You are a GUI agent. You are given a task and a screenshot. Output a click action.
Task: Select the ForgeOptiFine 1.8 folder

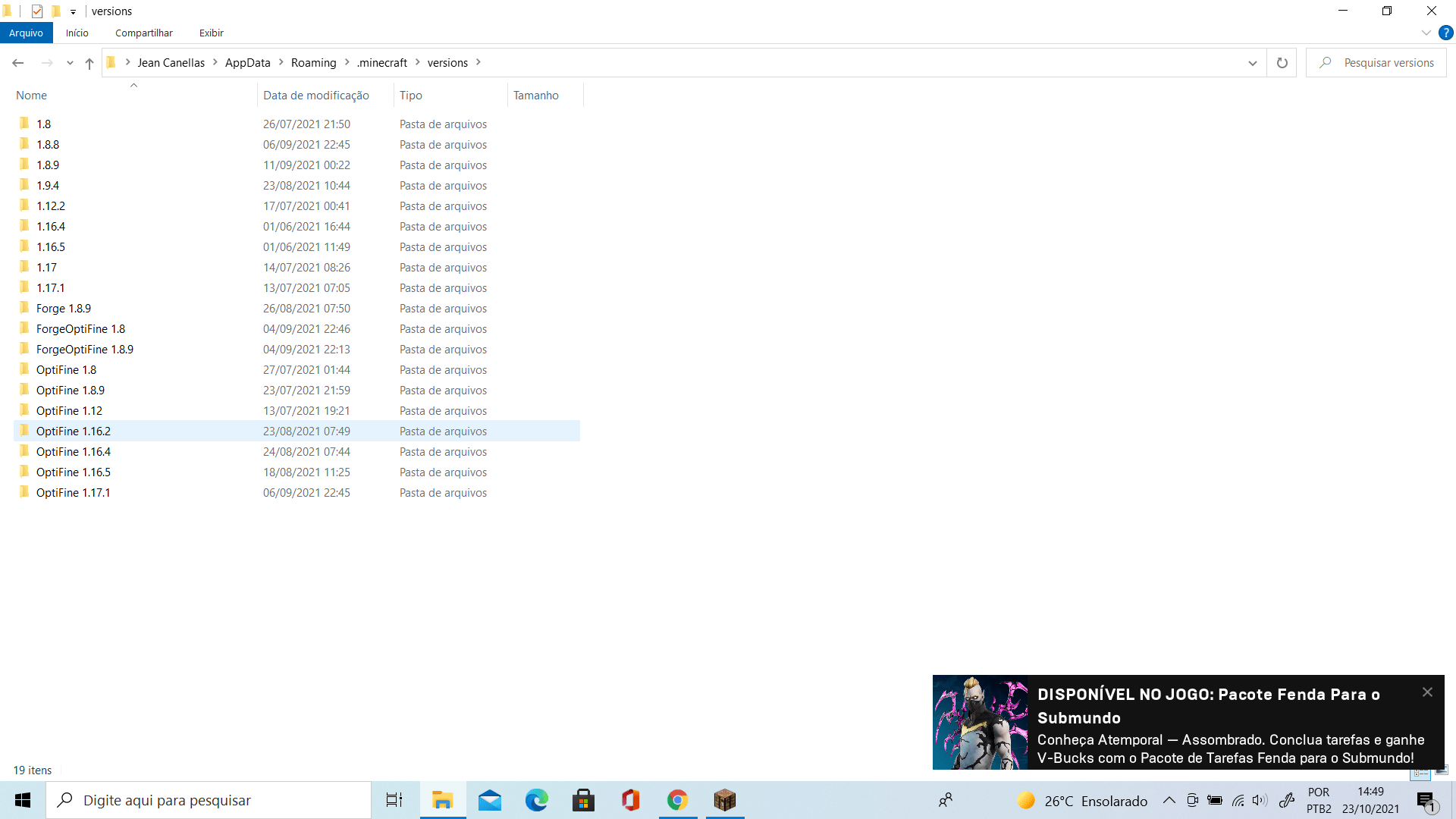coord(297,328)
